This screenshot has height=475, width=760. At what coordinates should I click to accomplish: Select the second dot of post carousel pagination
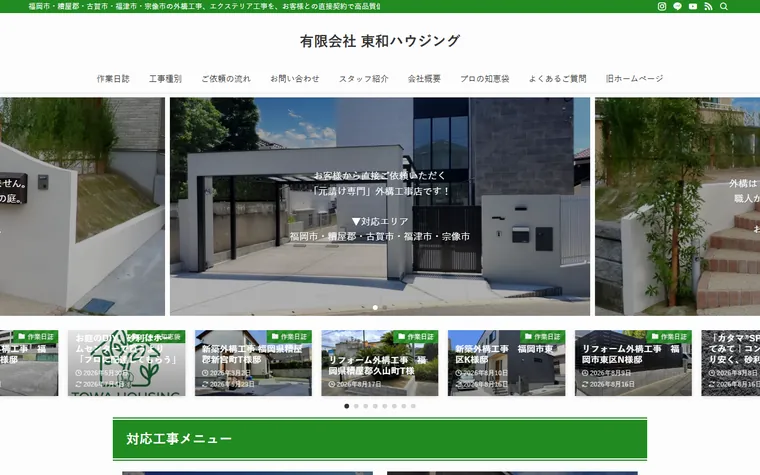point(356,406)
